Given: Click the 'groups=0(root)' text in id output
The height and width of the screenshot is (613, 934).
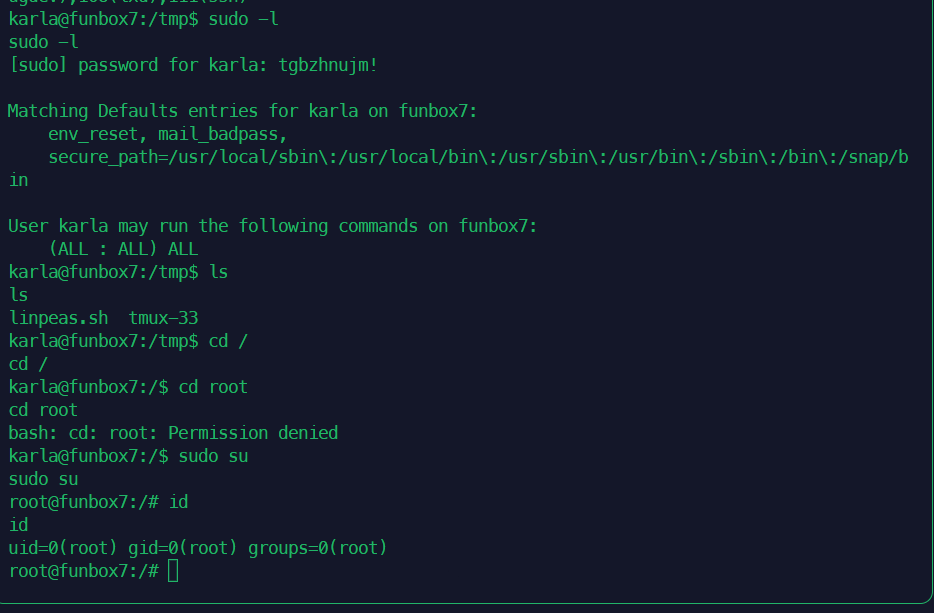Looking at the screenshot, I should [x=317, y=548].
